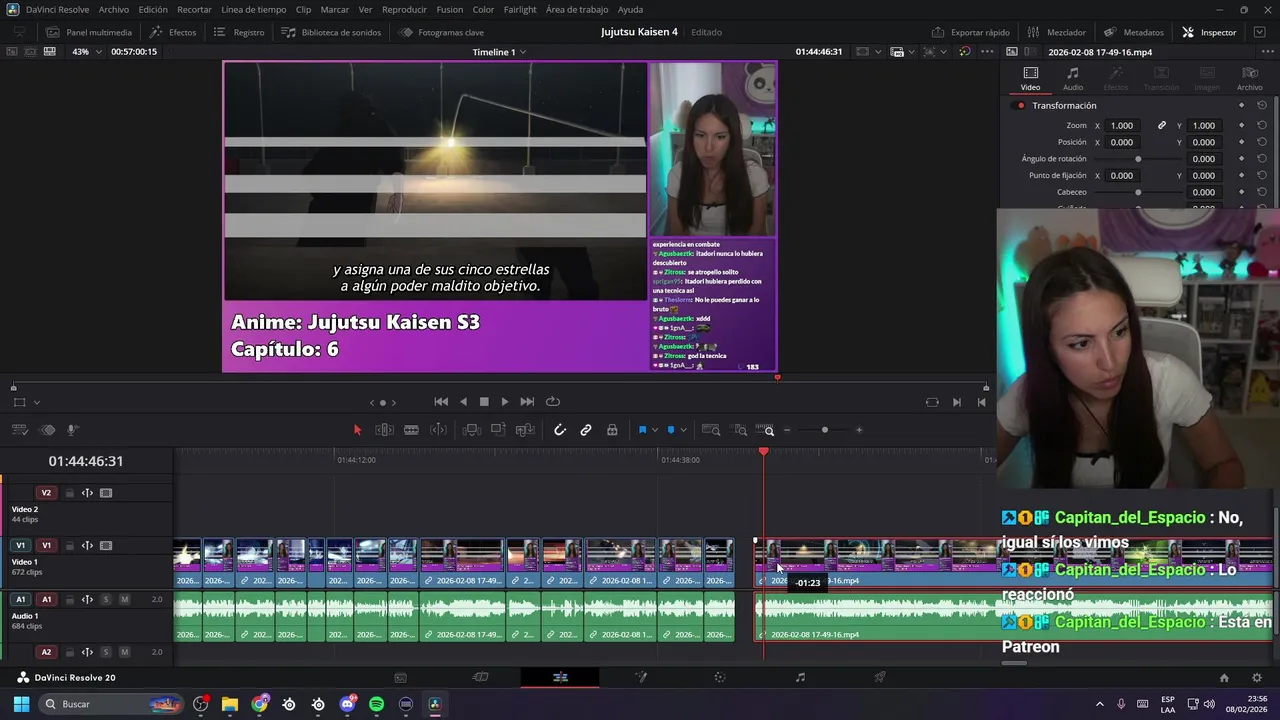Viewport: 1280px width, 720px height.
Task: Open the Fotogramas clave panel
Action: coord(441,32)
